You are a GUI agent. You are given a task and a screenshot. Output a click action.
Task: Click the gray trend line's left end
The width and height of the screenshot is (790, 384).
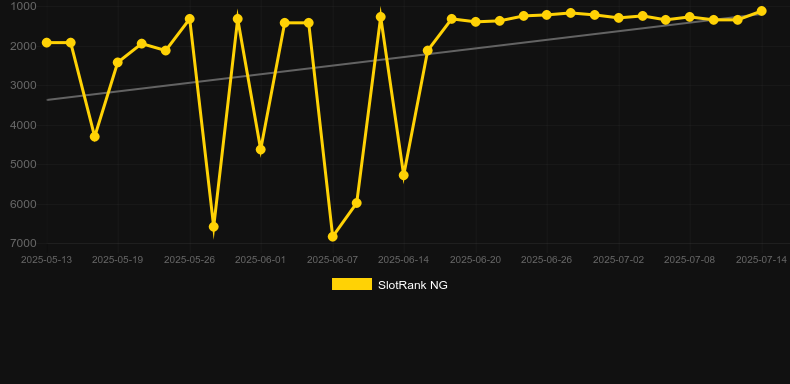(48, 100)
